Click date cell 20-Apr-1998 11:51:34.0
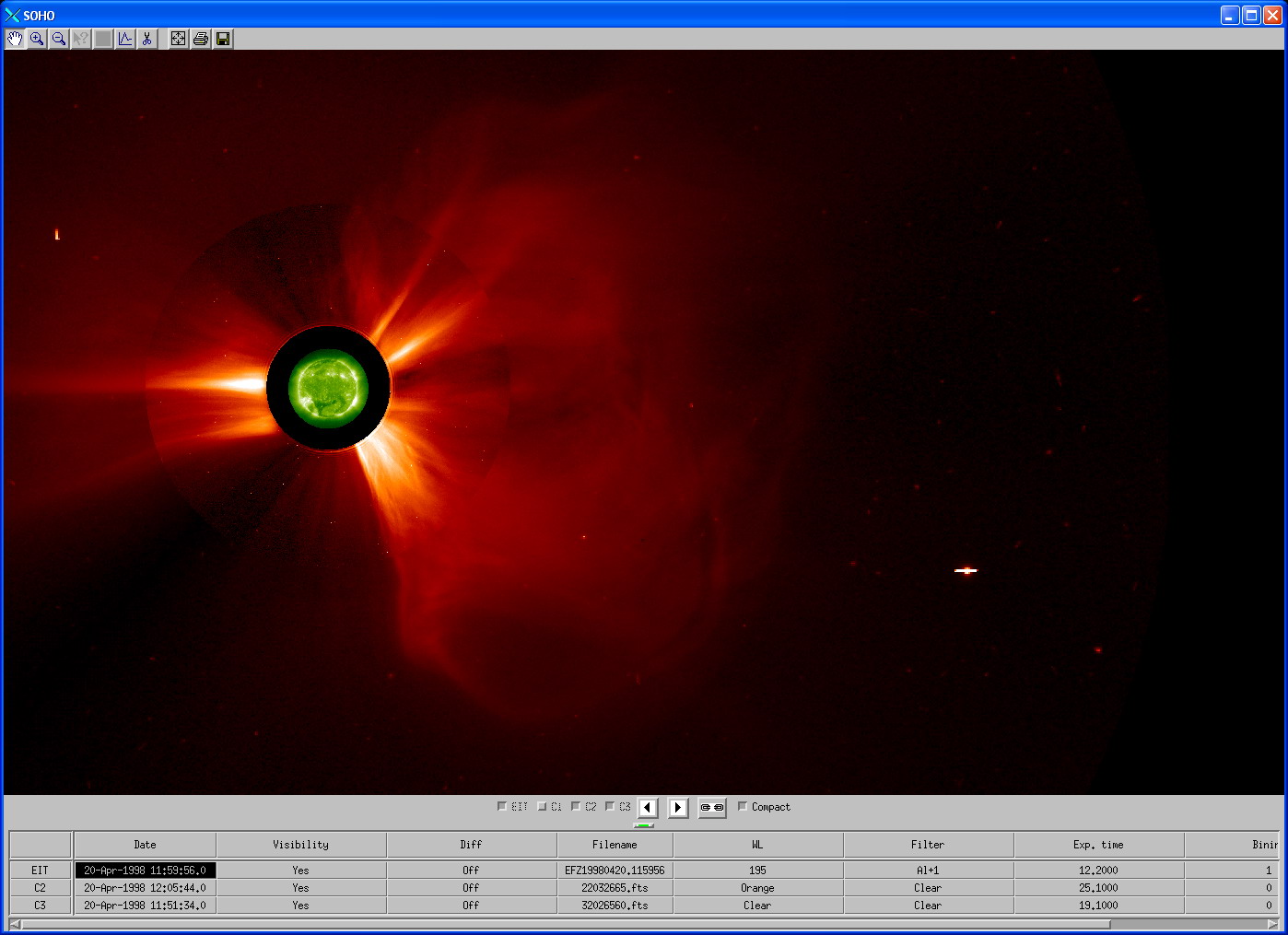Screen dimensions: 1288x935 [x=146, y=906]
